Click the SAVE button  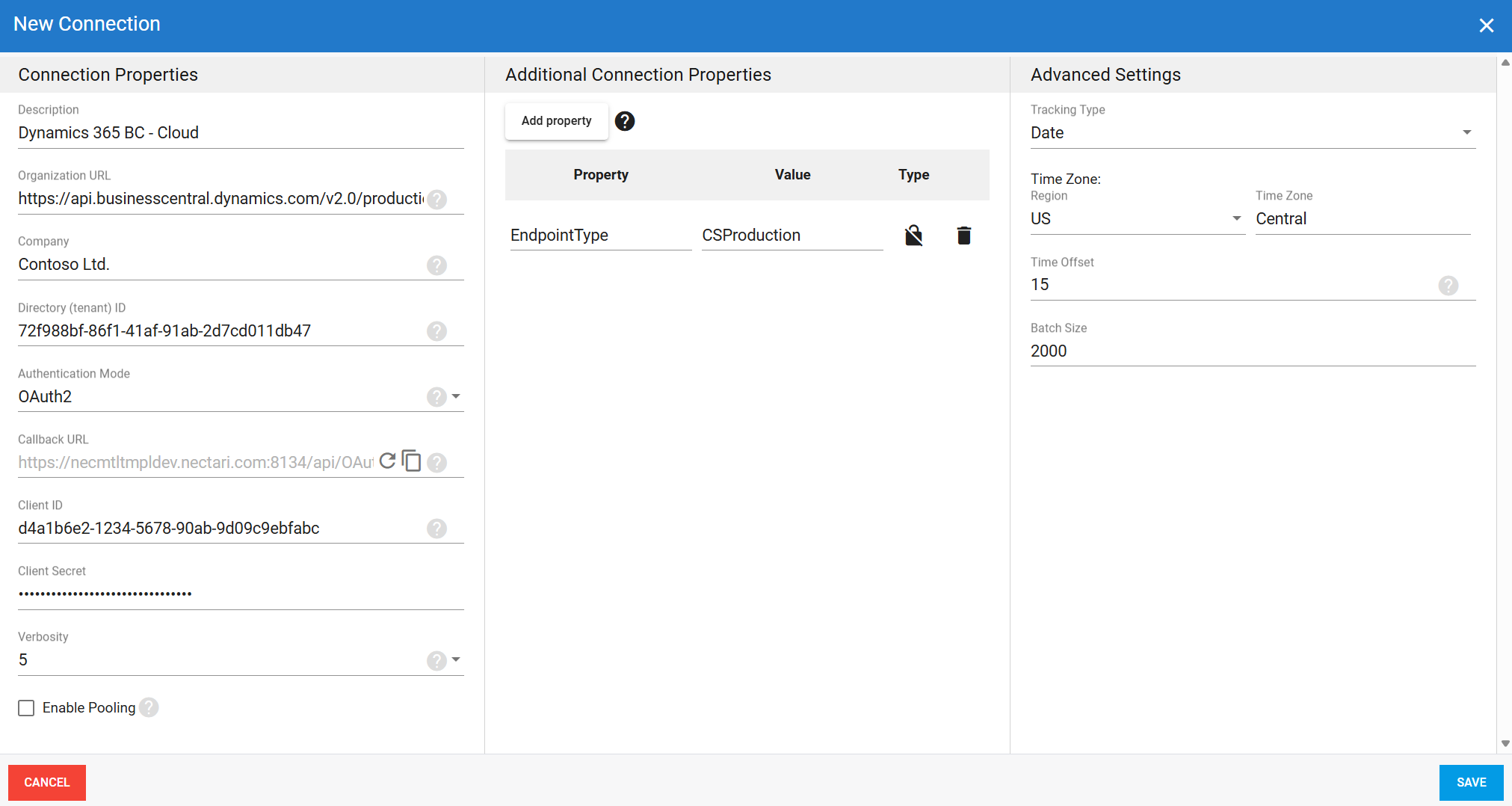click(1471, 782)
